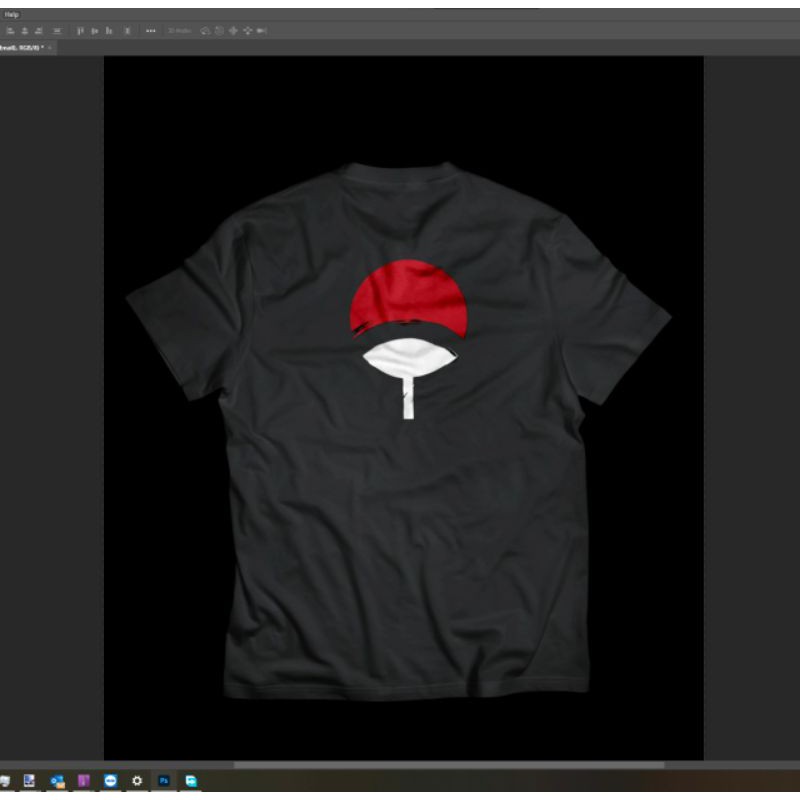Choose the 3D pan icon
The width and height of the screenshot is (800, 800).
tap(233, 31)
